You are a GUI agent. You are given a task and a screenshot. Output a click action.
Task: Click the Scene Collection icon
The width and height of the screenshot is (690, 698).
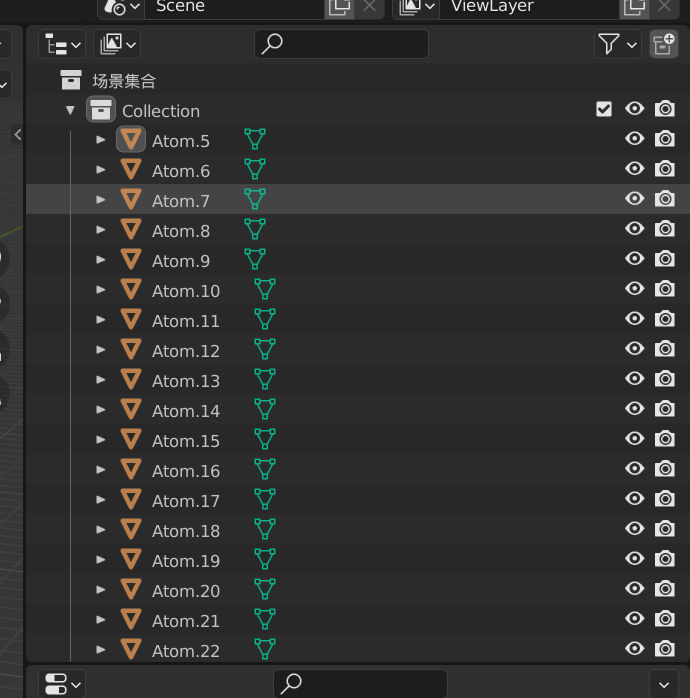click(x=71, y=80)
